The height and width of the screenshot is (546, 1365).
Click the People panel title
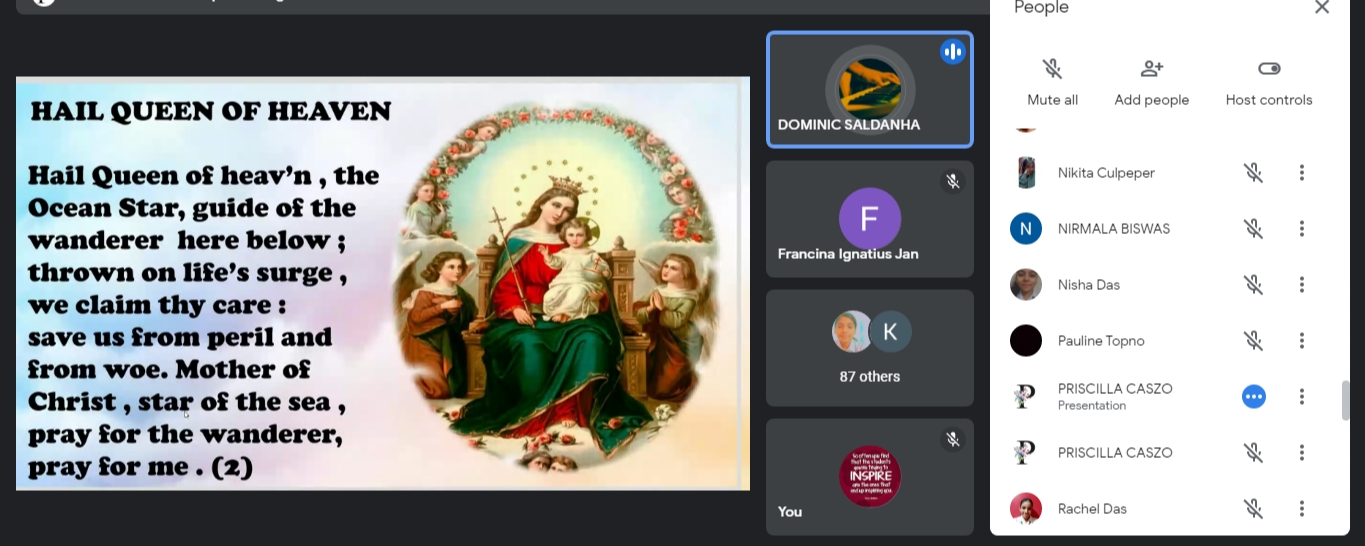click(1041, 8)
